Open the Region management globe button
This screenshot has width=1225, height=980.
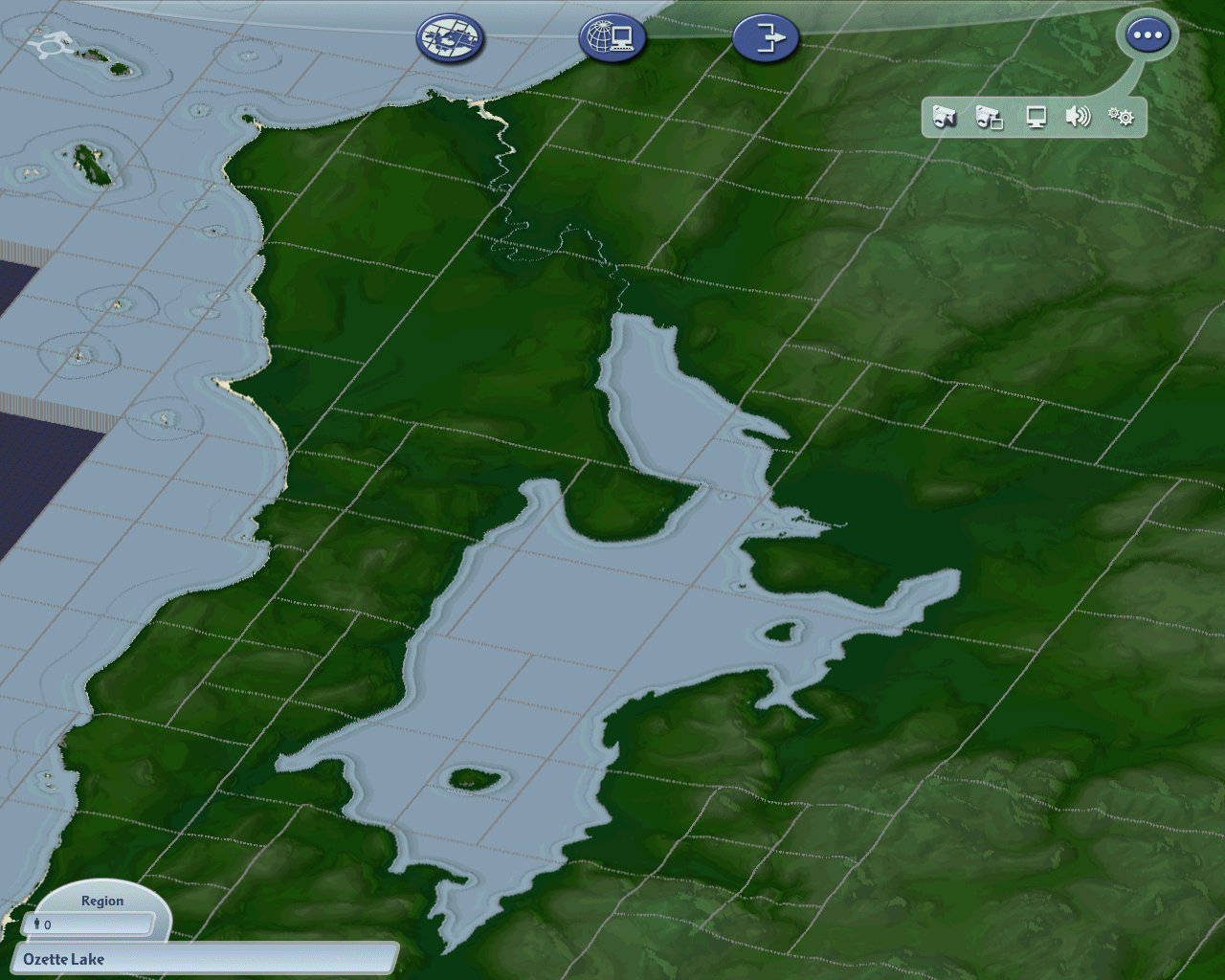[x=450, y=39]
